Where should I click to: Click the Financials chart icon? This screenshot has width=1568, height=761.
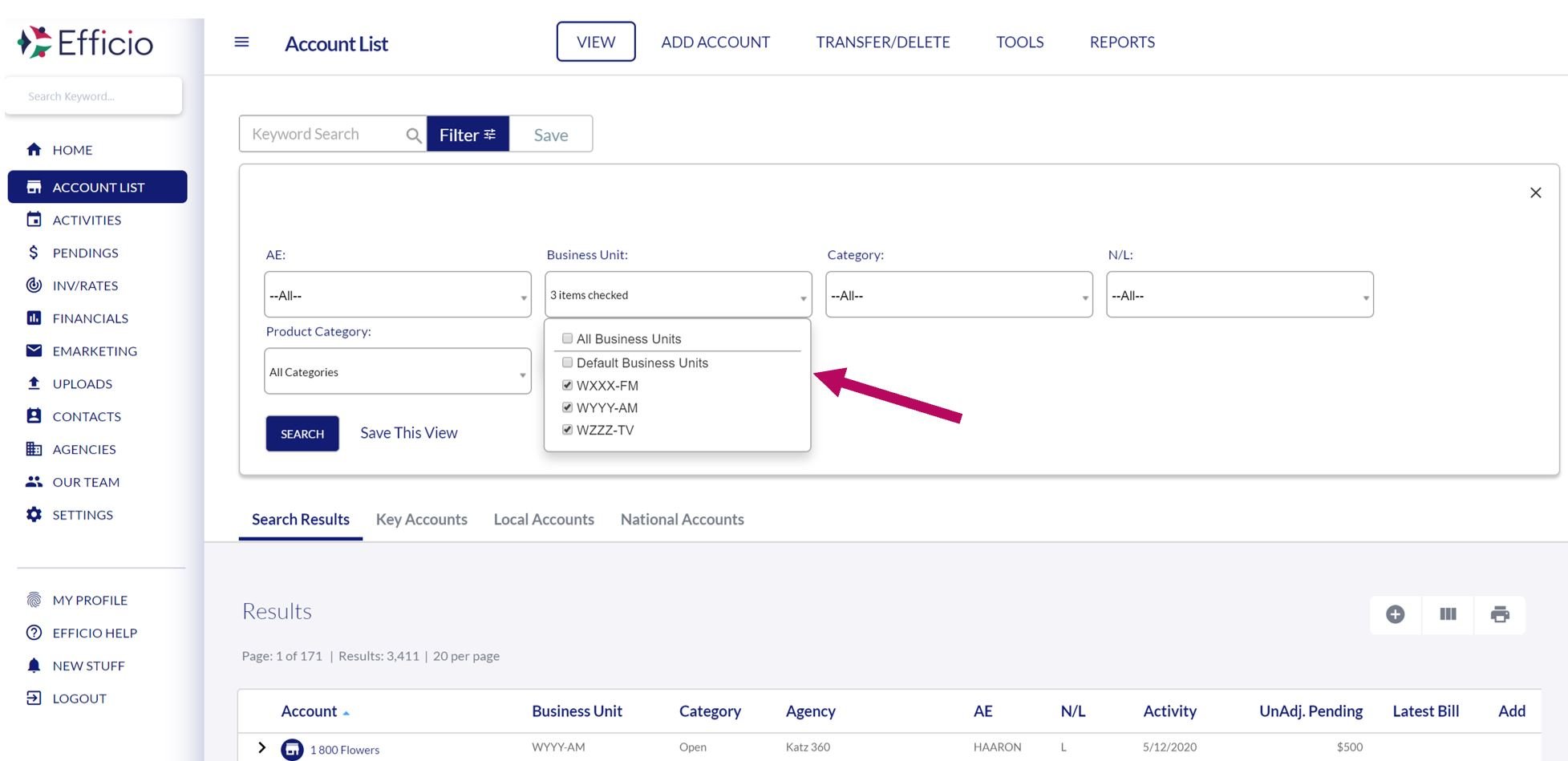tap(34, 318)
